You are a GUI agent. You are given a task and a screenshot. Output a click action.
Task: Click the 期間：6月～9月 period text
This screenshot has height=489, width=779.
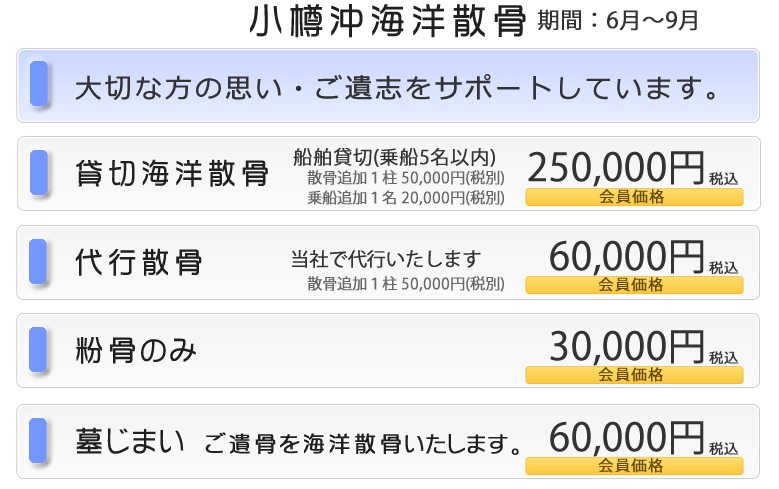click(617, 20)
